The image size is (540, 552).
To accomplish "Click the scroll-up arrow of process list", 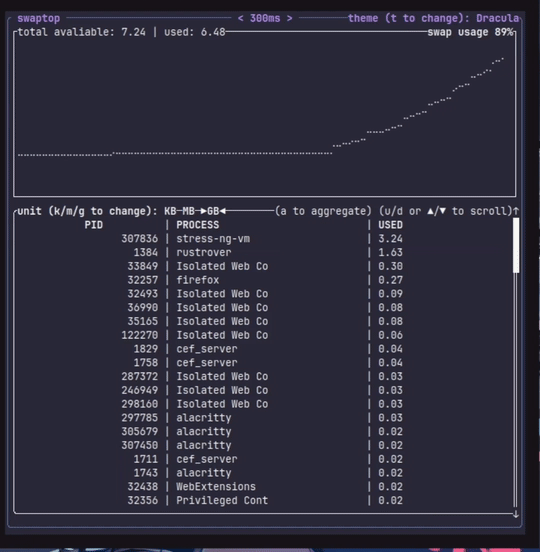I will point(516,211).
